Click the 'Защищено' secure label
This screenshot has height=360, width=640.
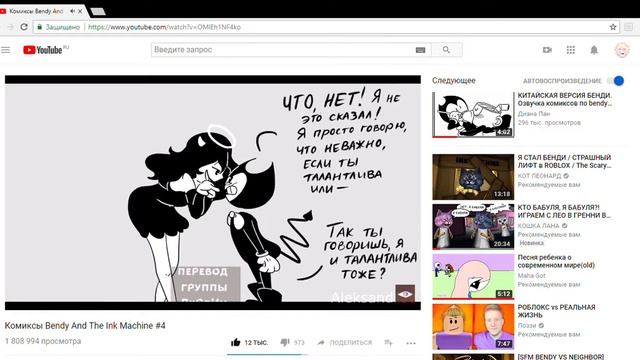[62, 27]
